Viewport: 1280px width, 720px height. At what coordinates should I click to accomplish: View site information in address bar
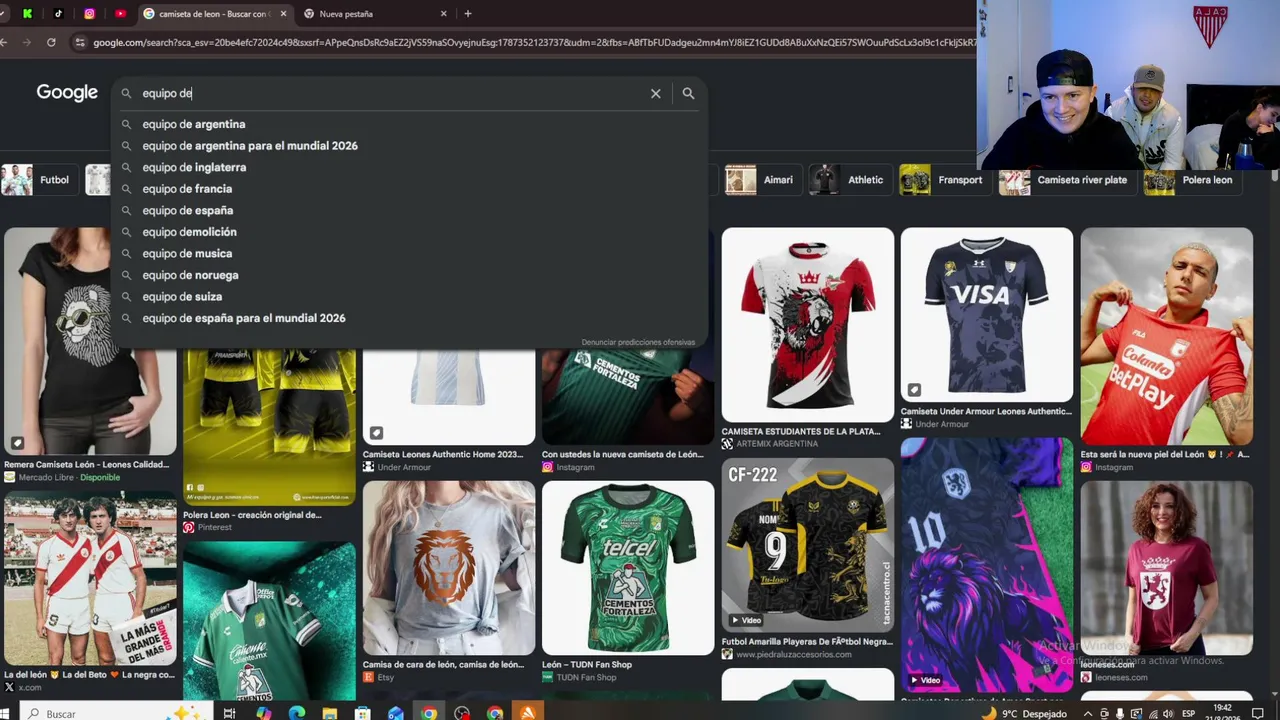click(80, 42)
